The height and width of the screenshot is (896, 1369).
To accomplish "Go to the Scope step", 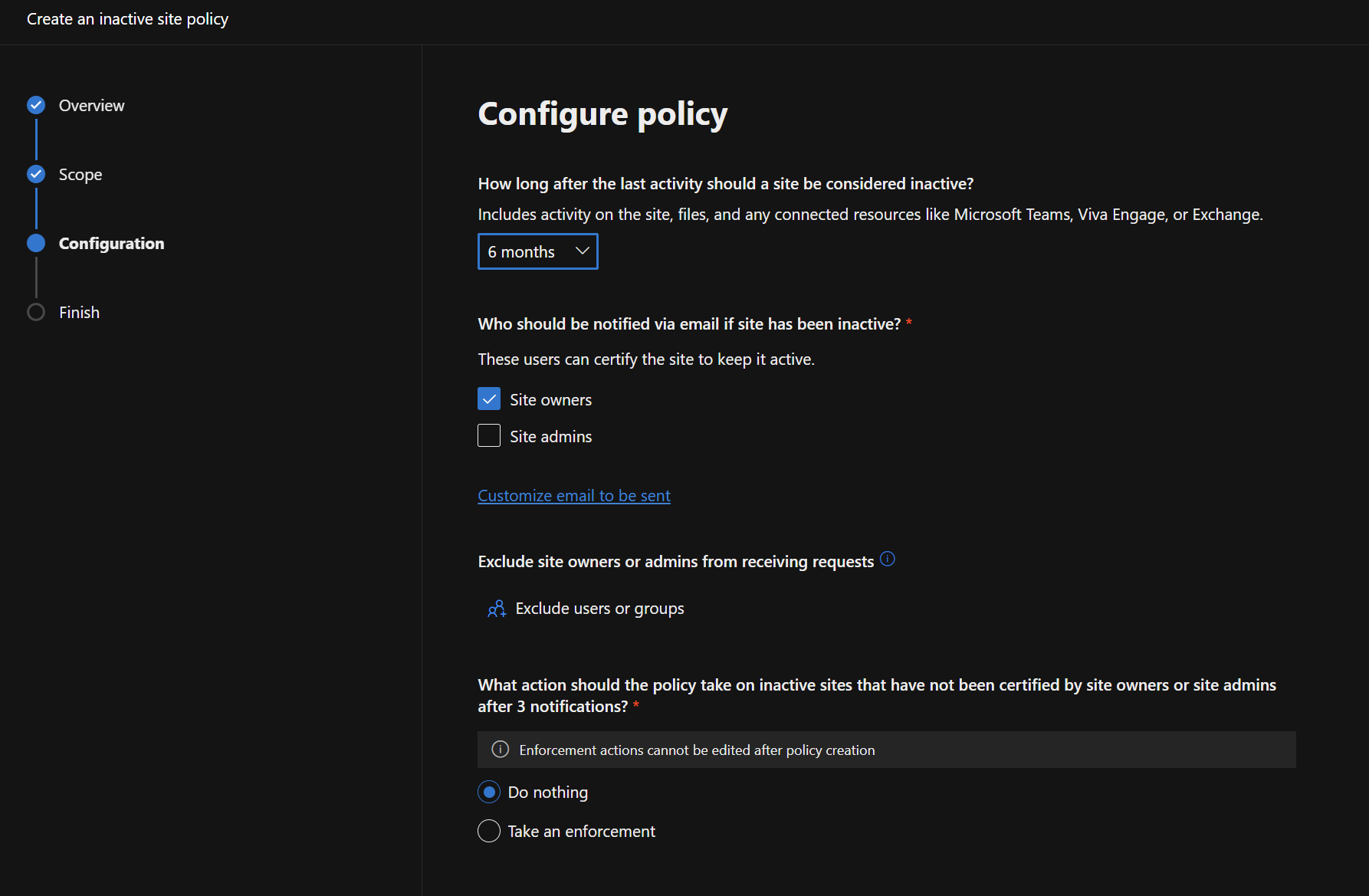I will [x=80, y=175].
